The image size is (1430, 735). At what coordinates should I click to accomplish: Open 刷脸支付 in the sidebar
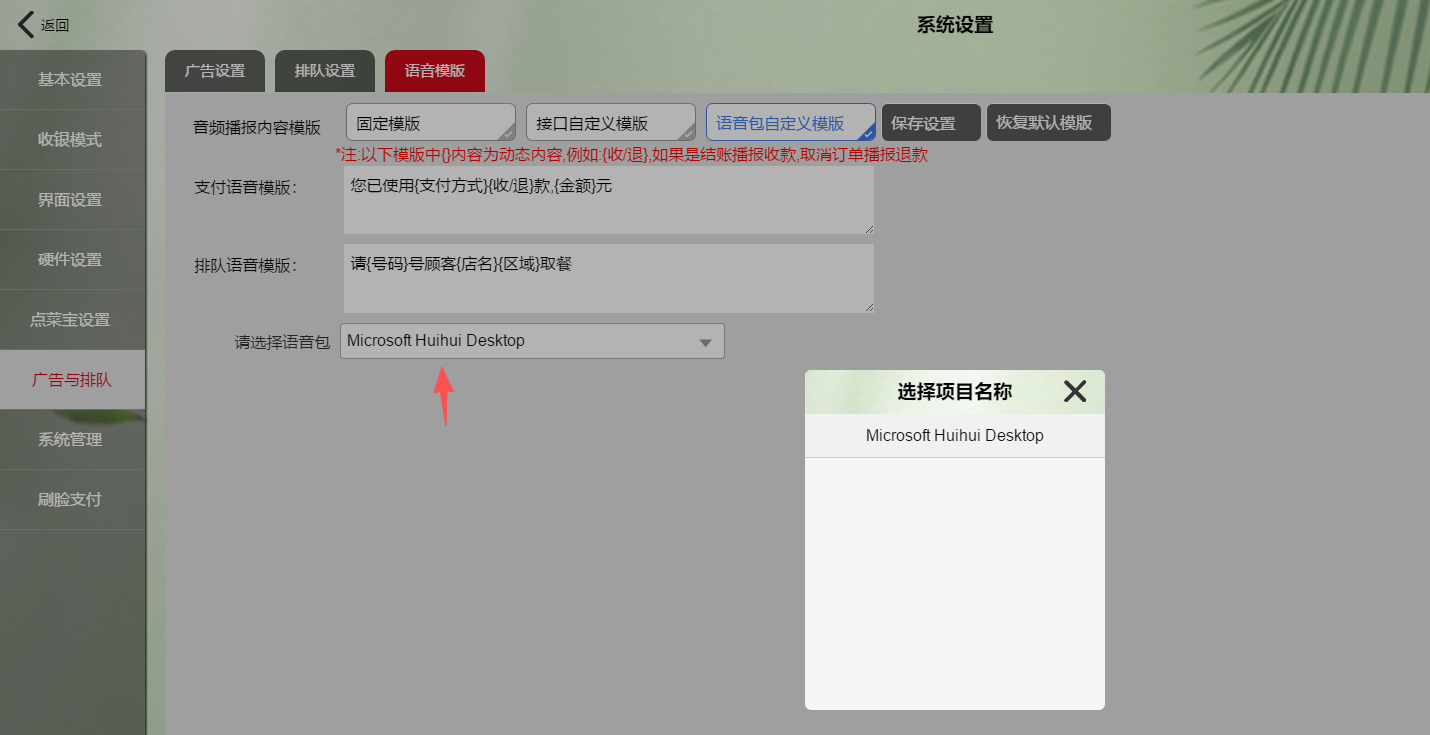click(70, 500)
